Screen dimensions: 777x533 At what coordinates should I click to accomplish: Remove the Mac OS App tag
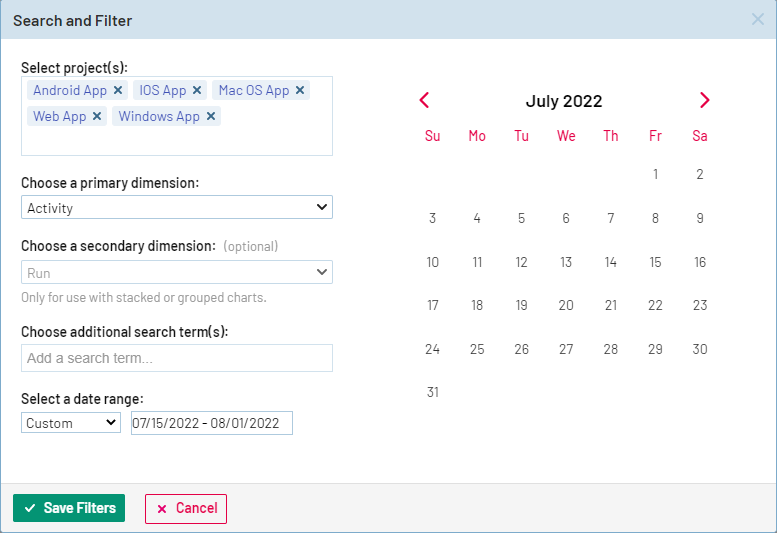pyautogui.click(x=300, y=90)
